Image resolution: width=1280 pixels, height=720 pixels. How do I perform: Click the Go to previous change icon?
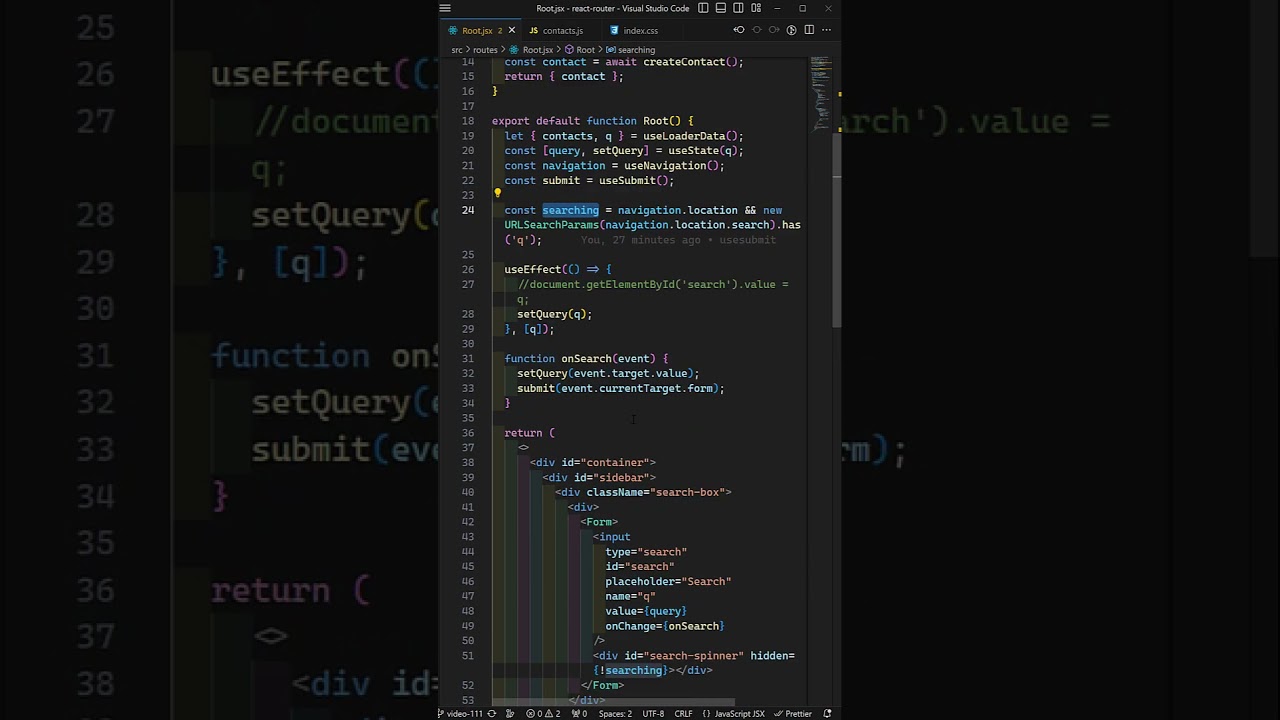(739, 30)
